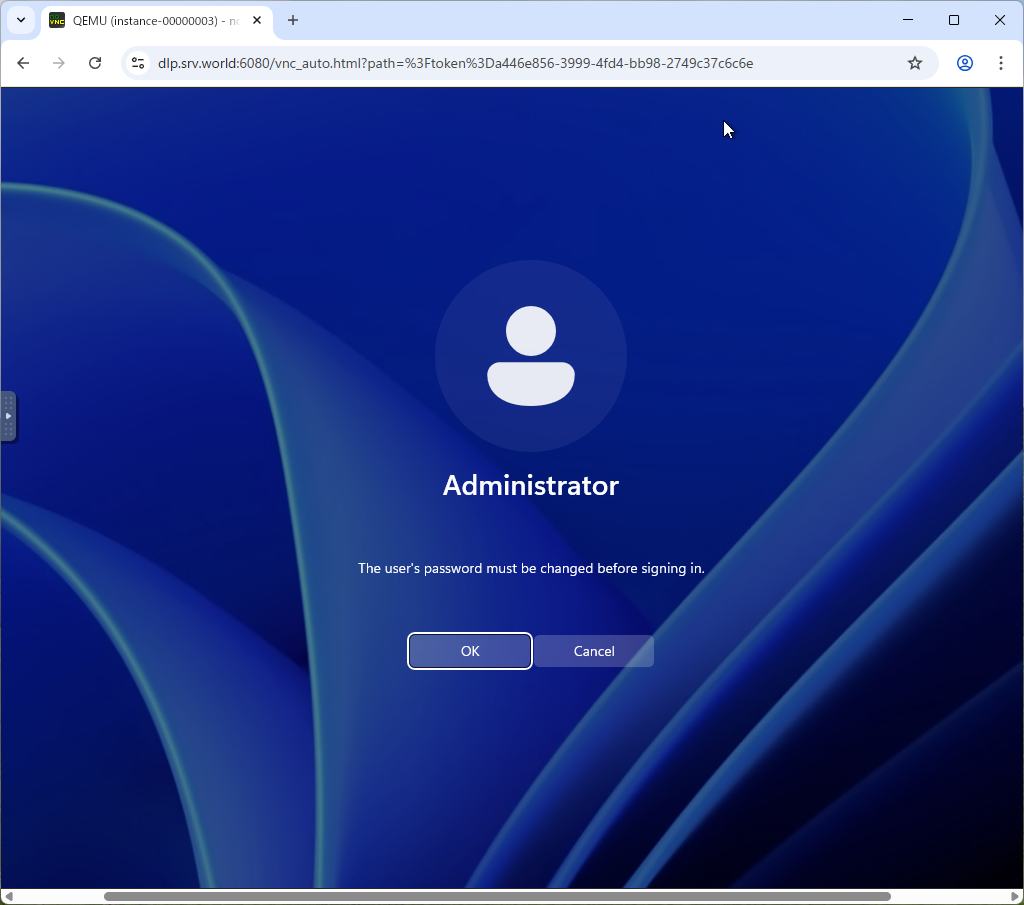
Task: Click the left arrow of the horizontal scrollbar
Action: pos(7,895)
